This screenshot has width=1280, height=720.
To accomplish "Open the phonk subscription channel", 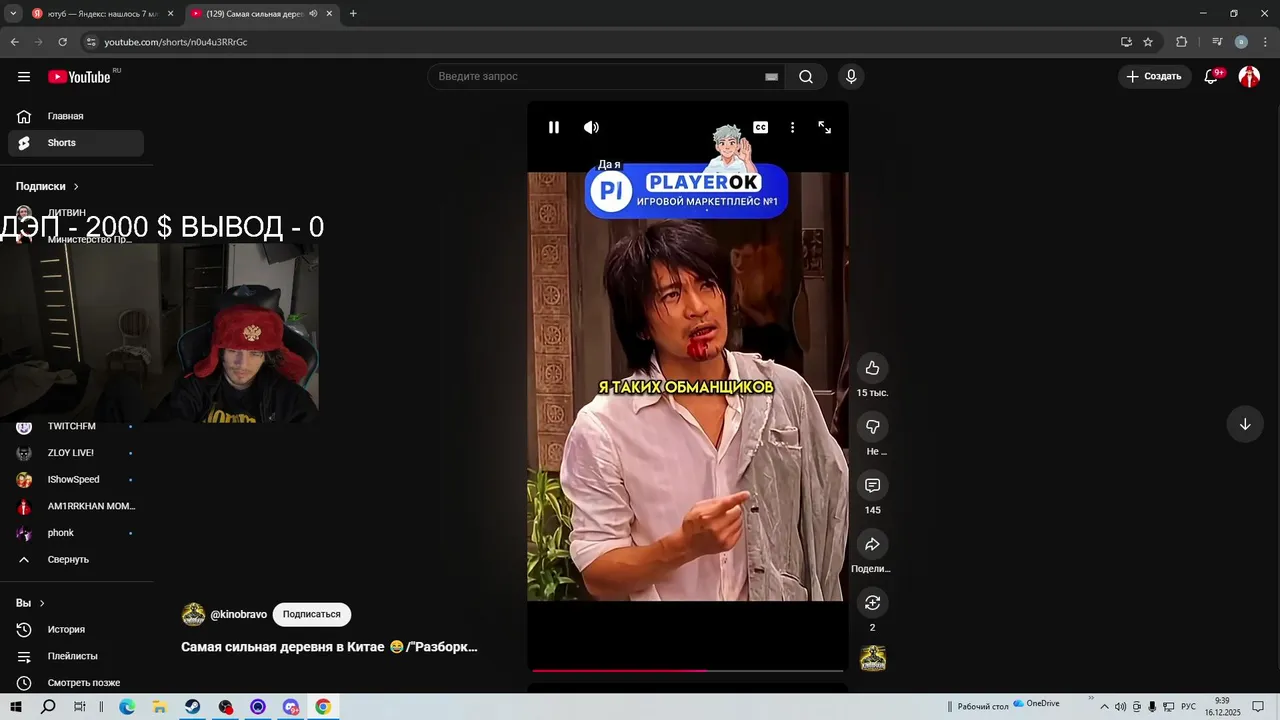I will click(x=76, y=533).
